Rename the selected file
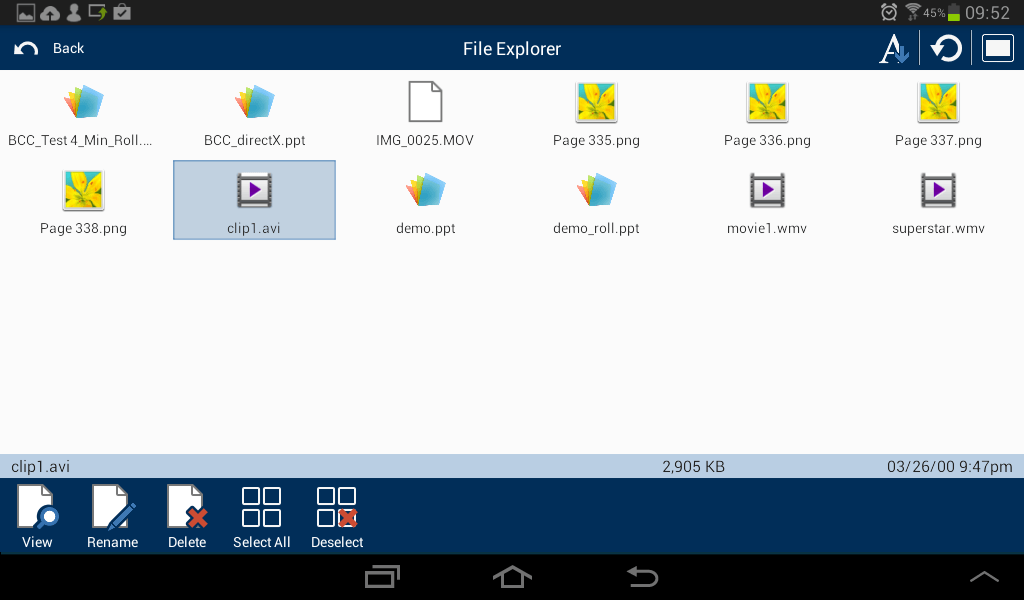The image size is (1024, 600). click(112, 516)
